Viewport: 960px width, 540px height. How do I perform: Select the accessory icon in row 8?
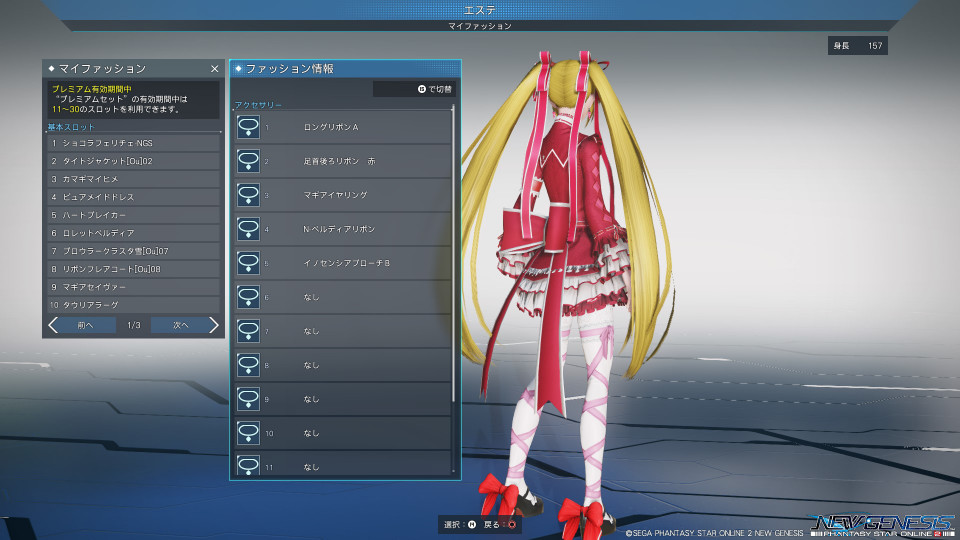coord(248,365)
